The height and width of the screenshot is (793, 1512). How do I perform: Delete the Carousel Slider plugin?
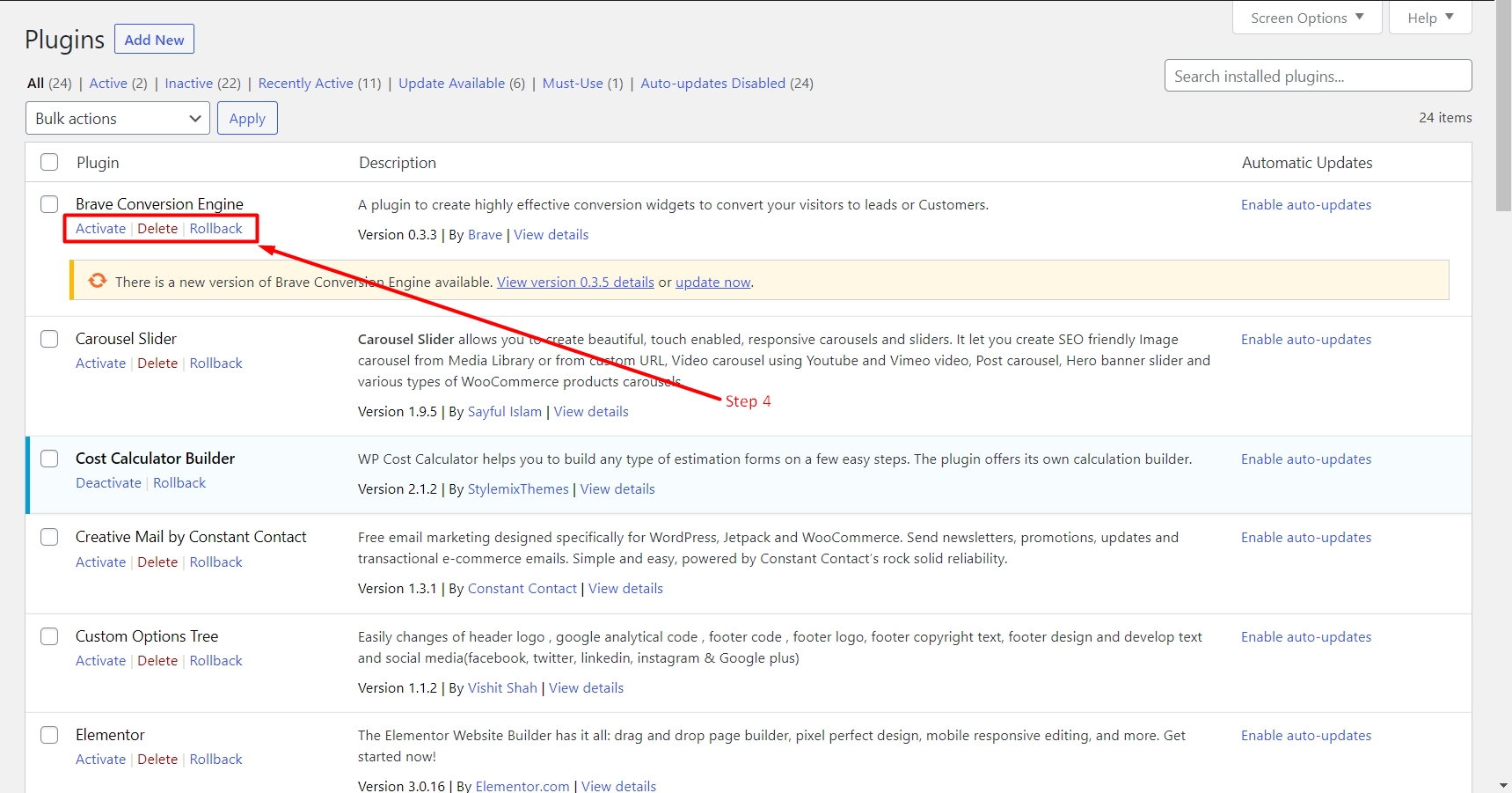tap(157, 363)
